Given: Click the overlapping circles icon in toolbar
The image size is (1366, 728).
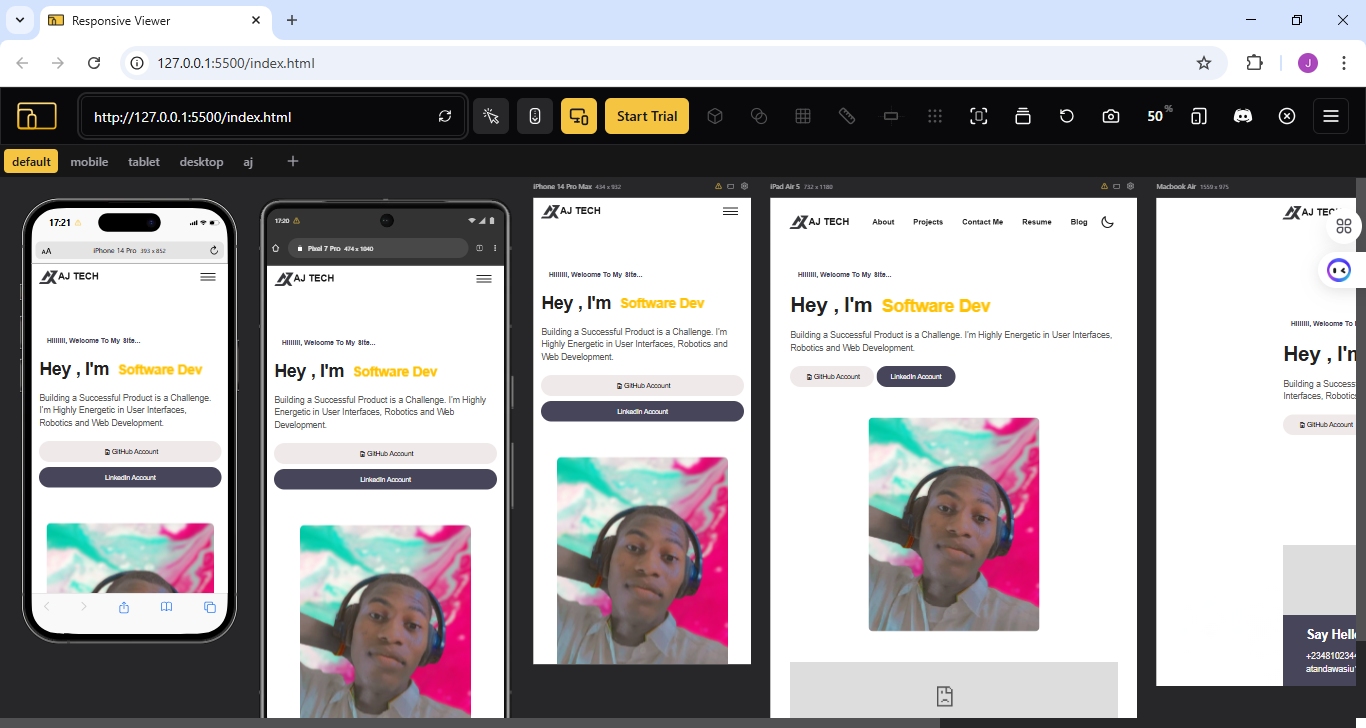Looking at the screenshot, I should pos(759,116).
